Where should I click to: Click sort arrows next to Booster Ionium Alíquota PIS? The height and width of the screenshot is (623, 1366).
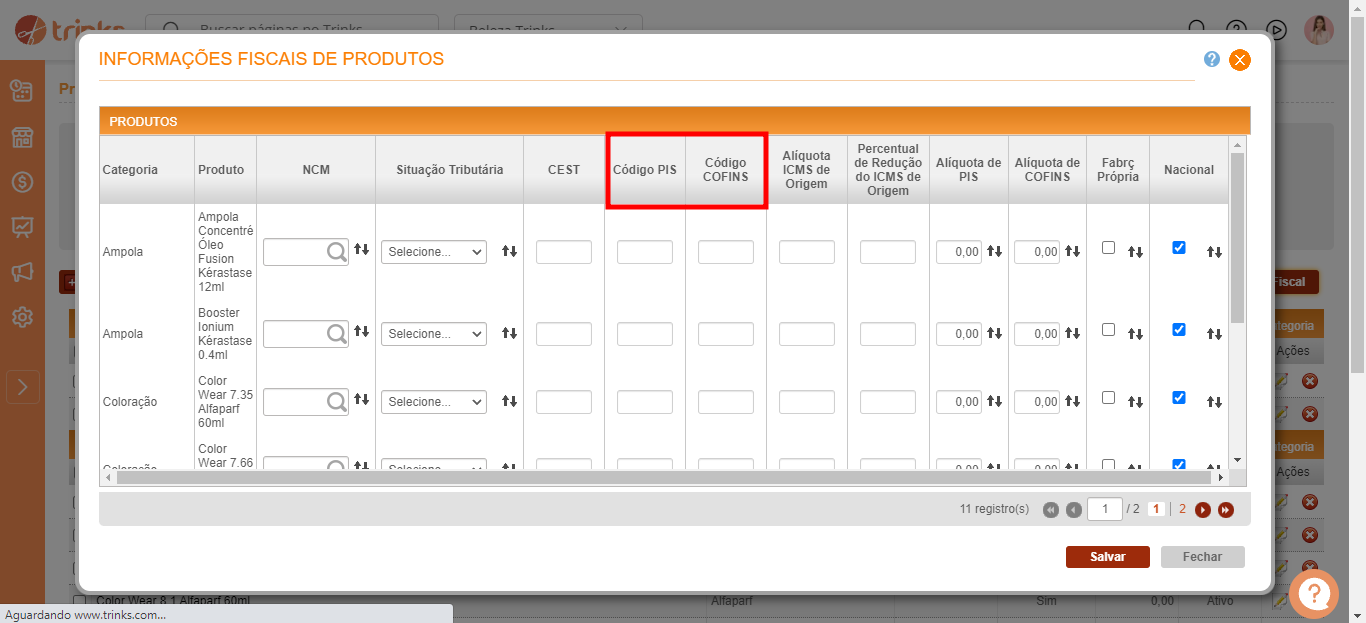[994, 334]
